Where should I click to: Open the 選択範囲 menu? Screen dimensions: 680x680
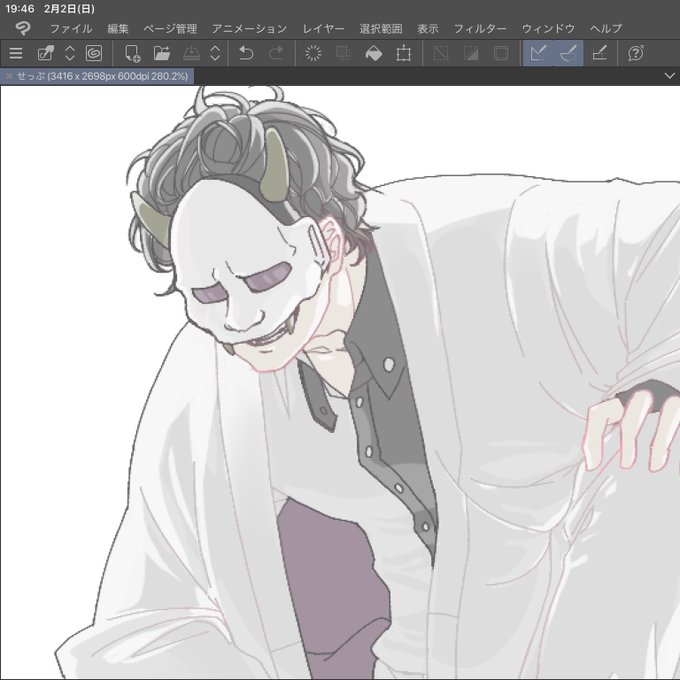click(381, 29)
